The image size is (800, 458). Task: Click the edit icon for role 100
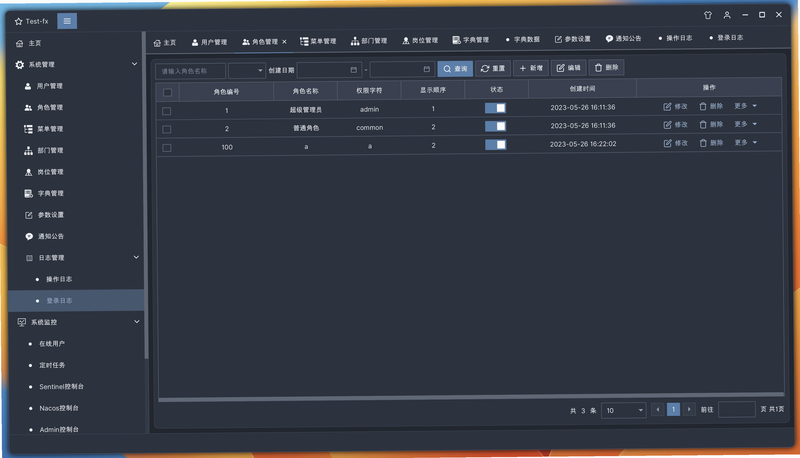(667, 143)
